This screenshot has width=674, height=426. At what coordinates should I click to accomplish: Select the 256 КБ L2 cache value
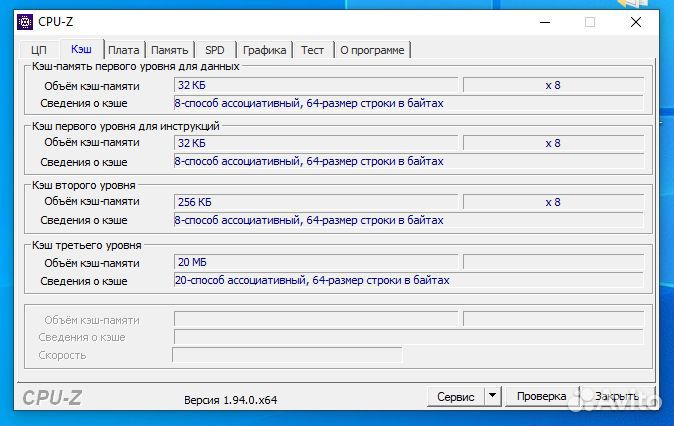[316, 202]
